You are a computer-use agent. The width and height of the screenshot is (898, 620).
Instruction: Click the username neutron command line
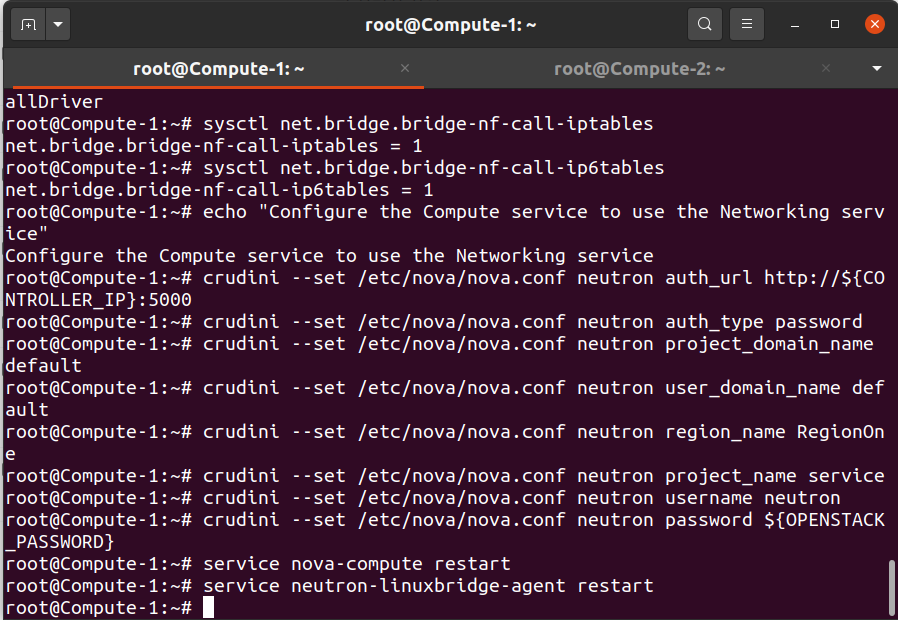point(423,498)
